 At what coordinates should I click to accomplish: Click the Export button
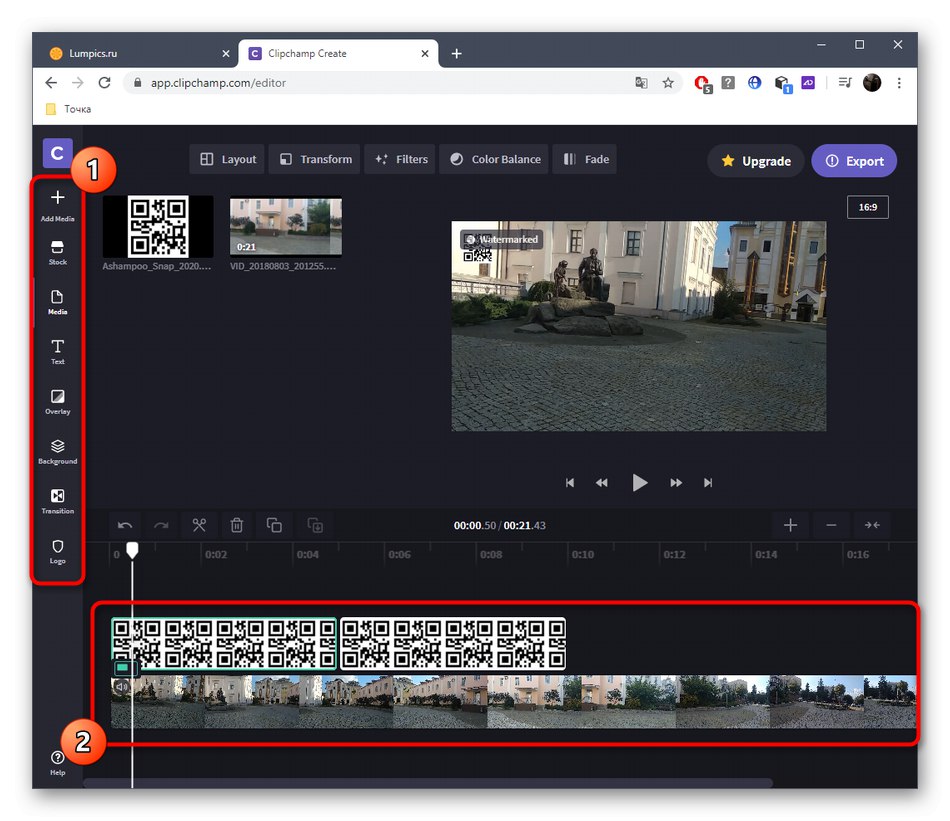[854, 161]
